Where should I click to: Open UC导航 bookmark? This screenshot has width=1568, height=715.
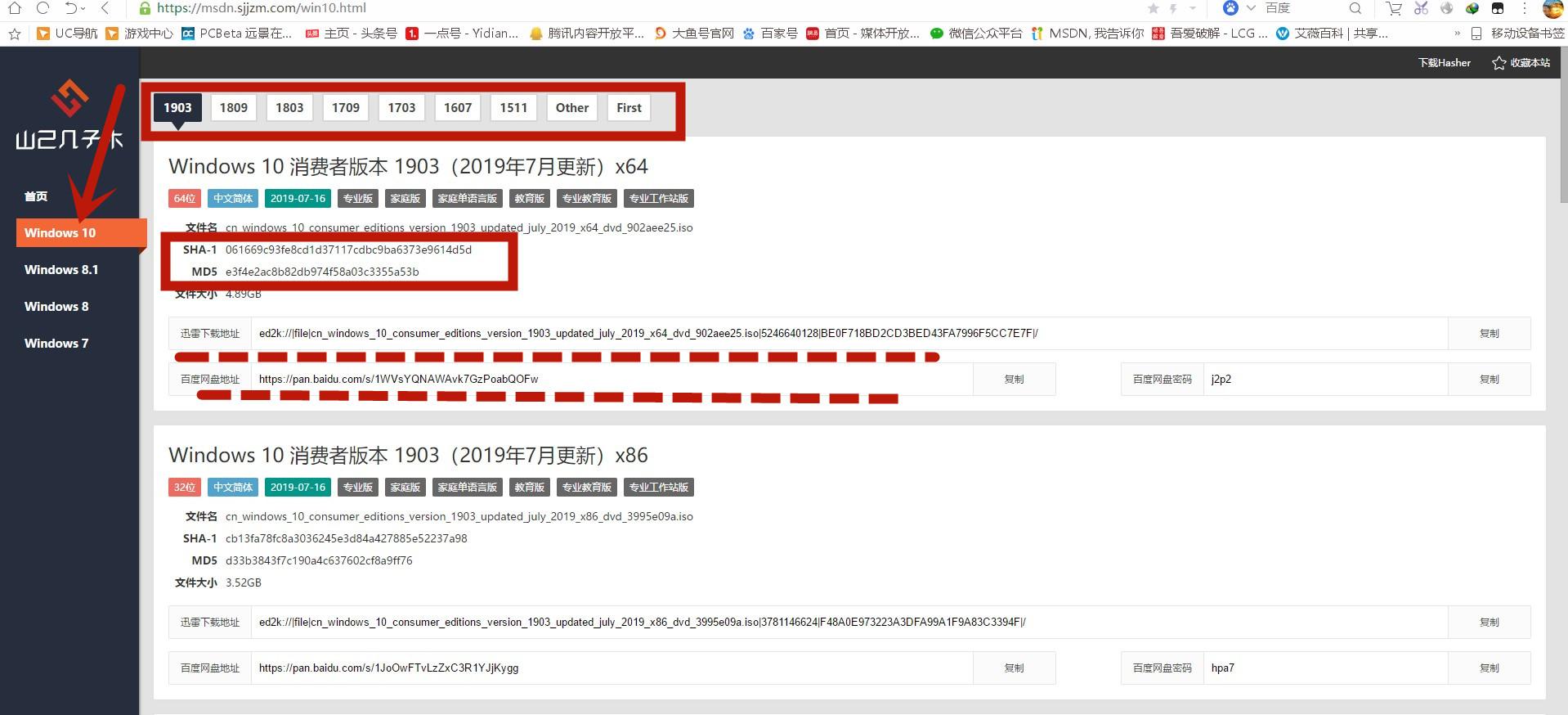[68, 34]
